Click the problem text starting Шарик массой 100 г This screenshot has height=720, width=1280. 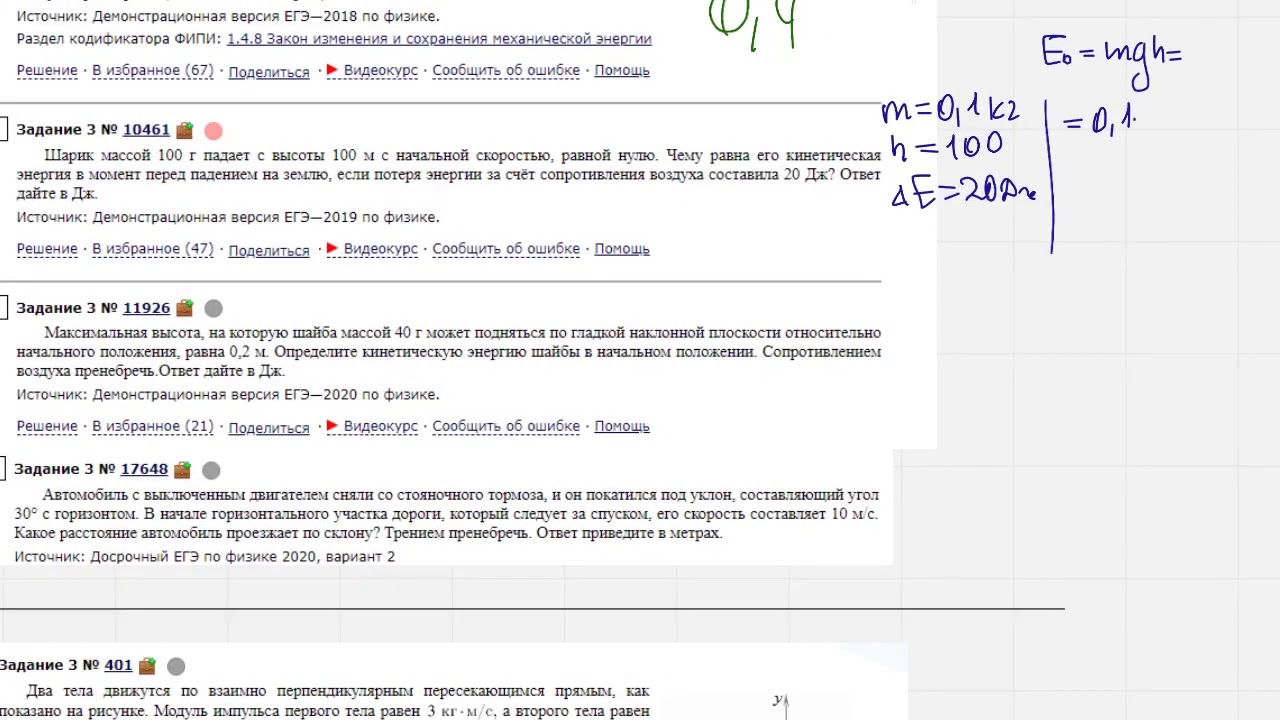449,174
